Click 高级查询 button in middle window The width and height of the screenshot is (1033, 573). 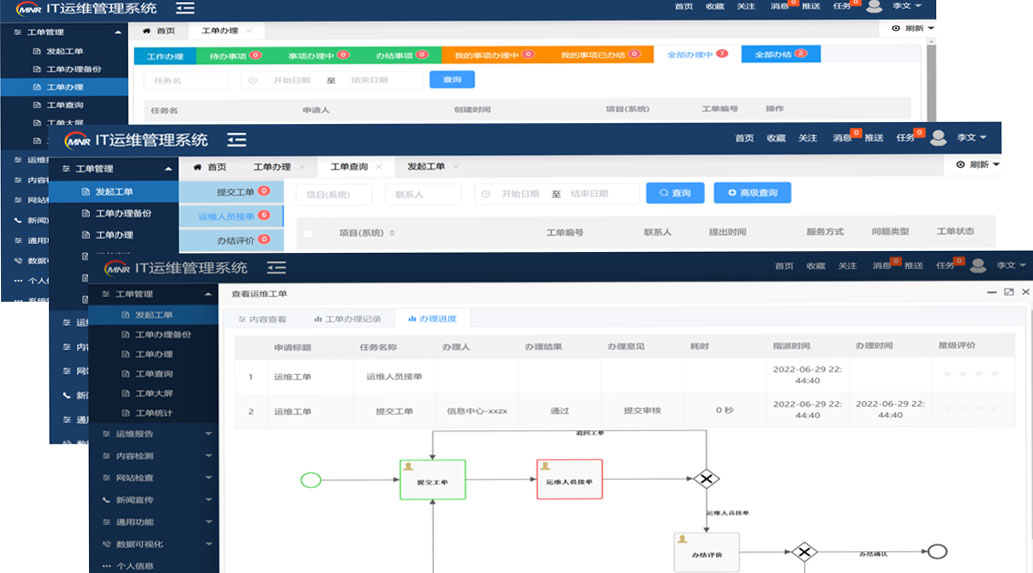pos(752,193)
